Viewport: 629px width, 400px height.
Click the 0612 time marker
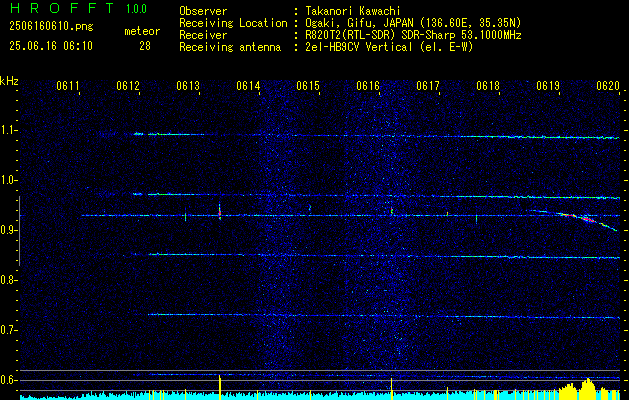pyautogui.click(x=128, y=85)
